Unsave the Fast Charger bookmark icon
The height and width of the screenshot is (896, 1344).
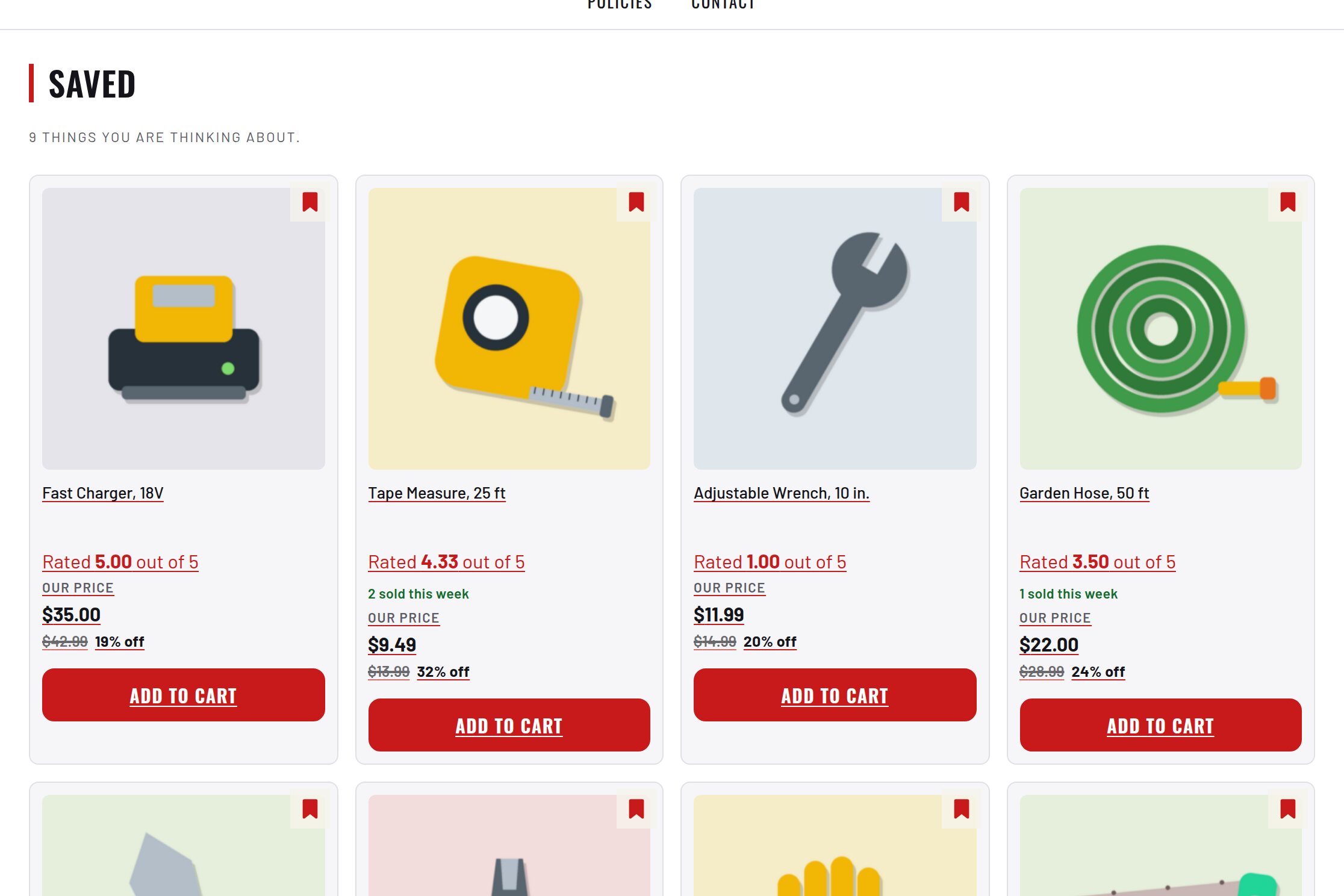pos(310,202)
